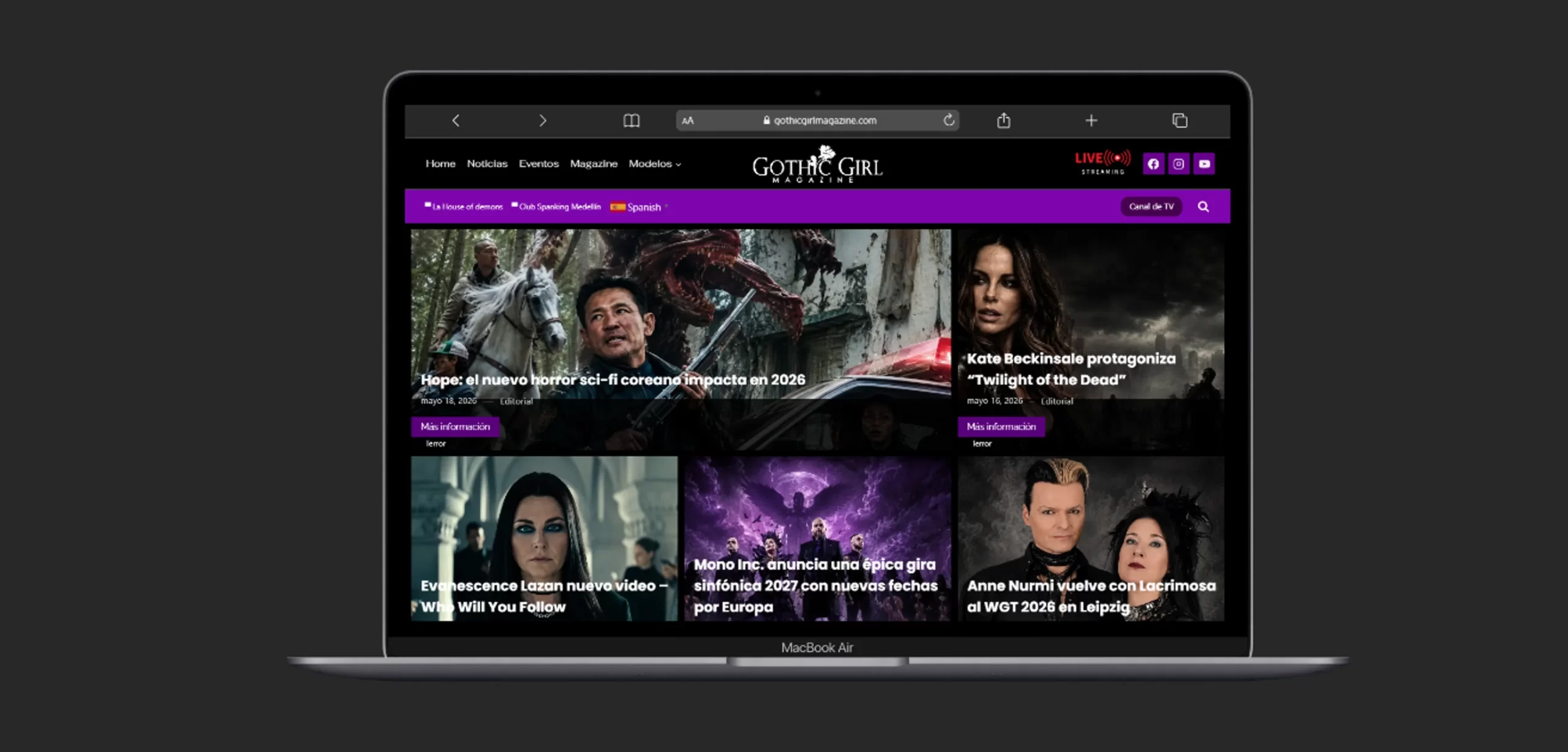Click the gothicgirlmagazine.com address bar

coord(817,120)
